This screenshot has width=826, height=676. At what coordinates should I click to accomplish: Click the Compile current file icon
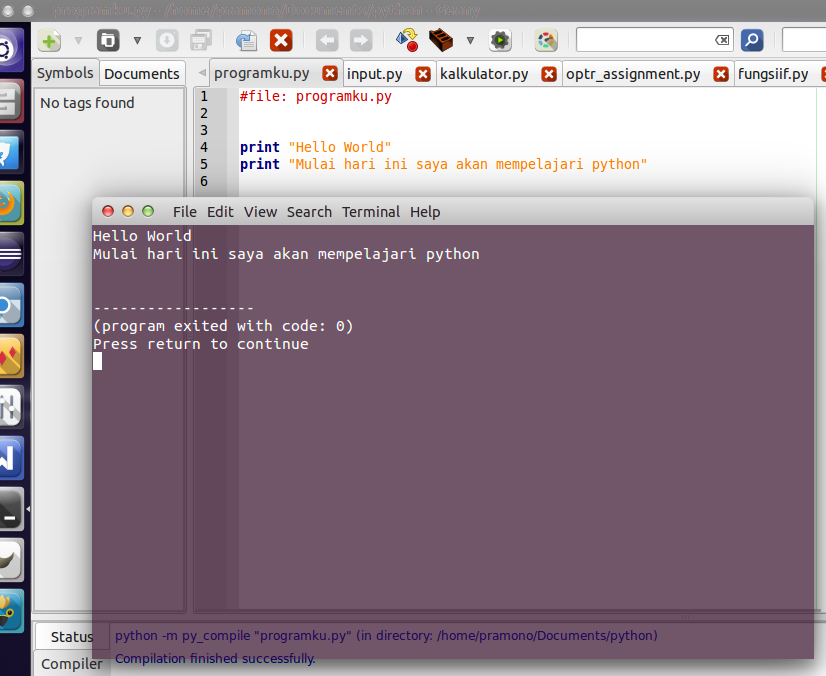(407, 41)
